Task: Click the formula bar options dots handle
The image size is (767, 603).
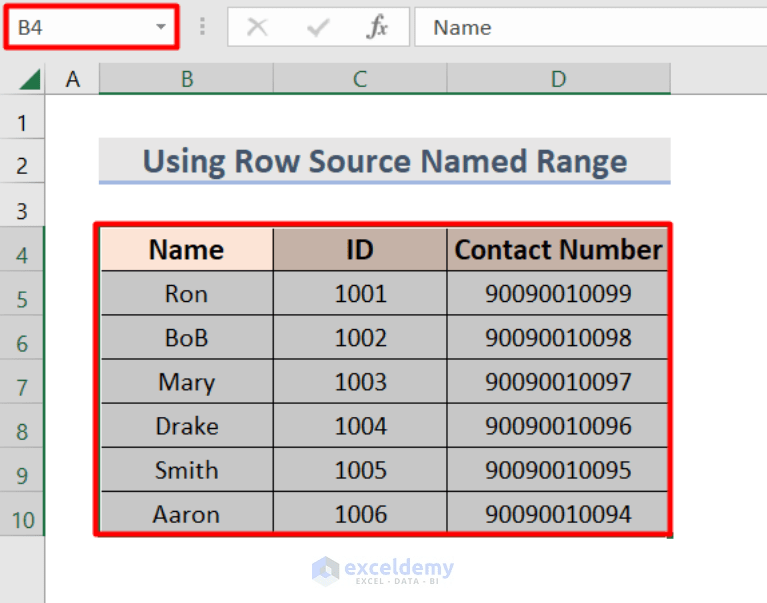Action: click(x=203, y=27)
